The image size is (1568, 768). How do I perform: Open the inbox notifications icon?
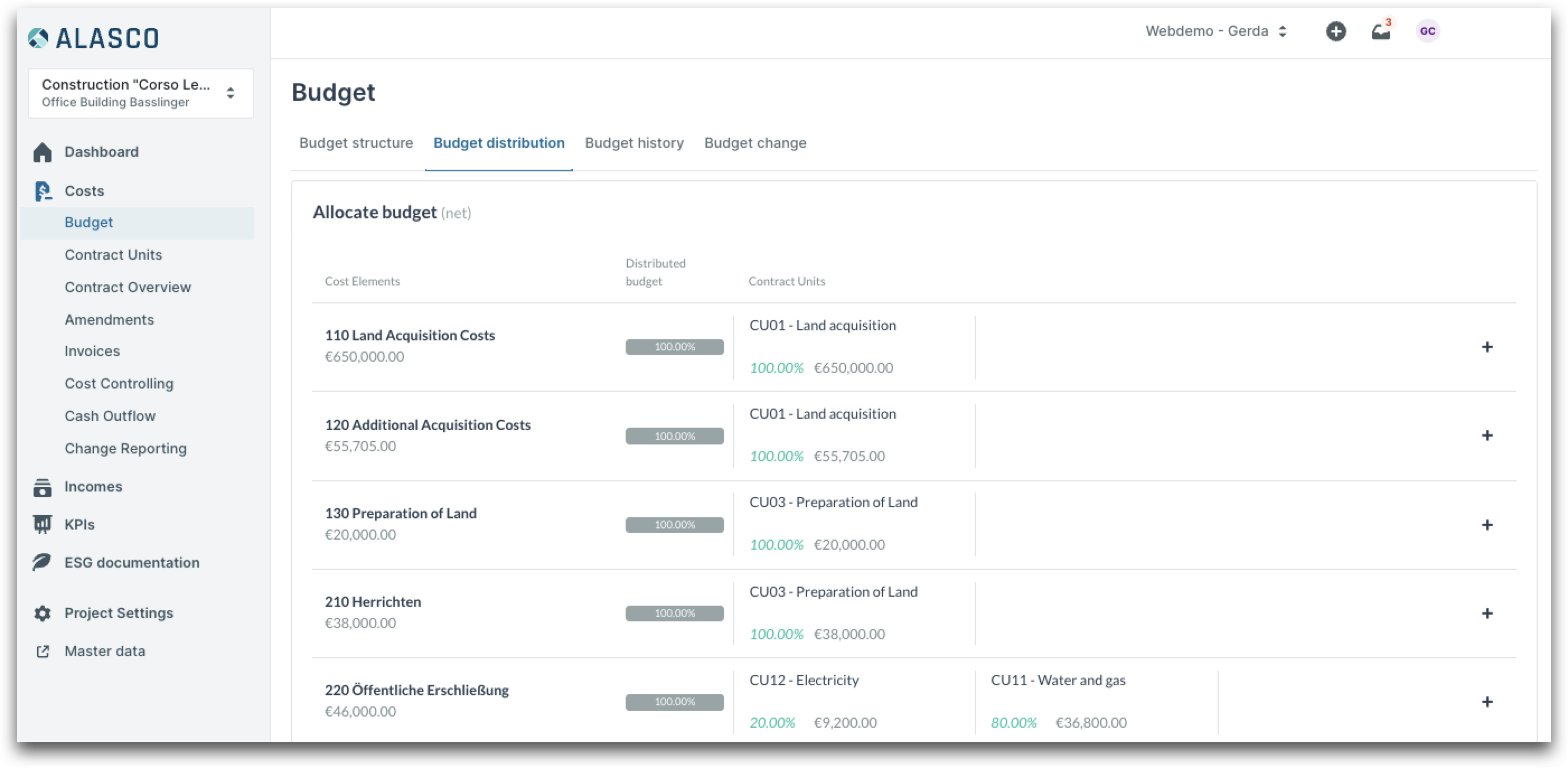click(1381, 32)
